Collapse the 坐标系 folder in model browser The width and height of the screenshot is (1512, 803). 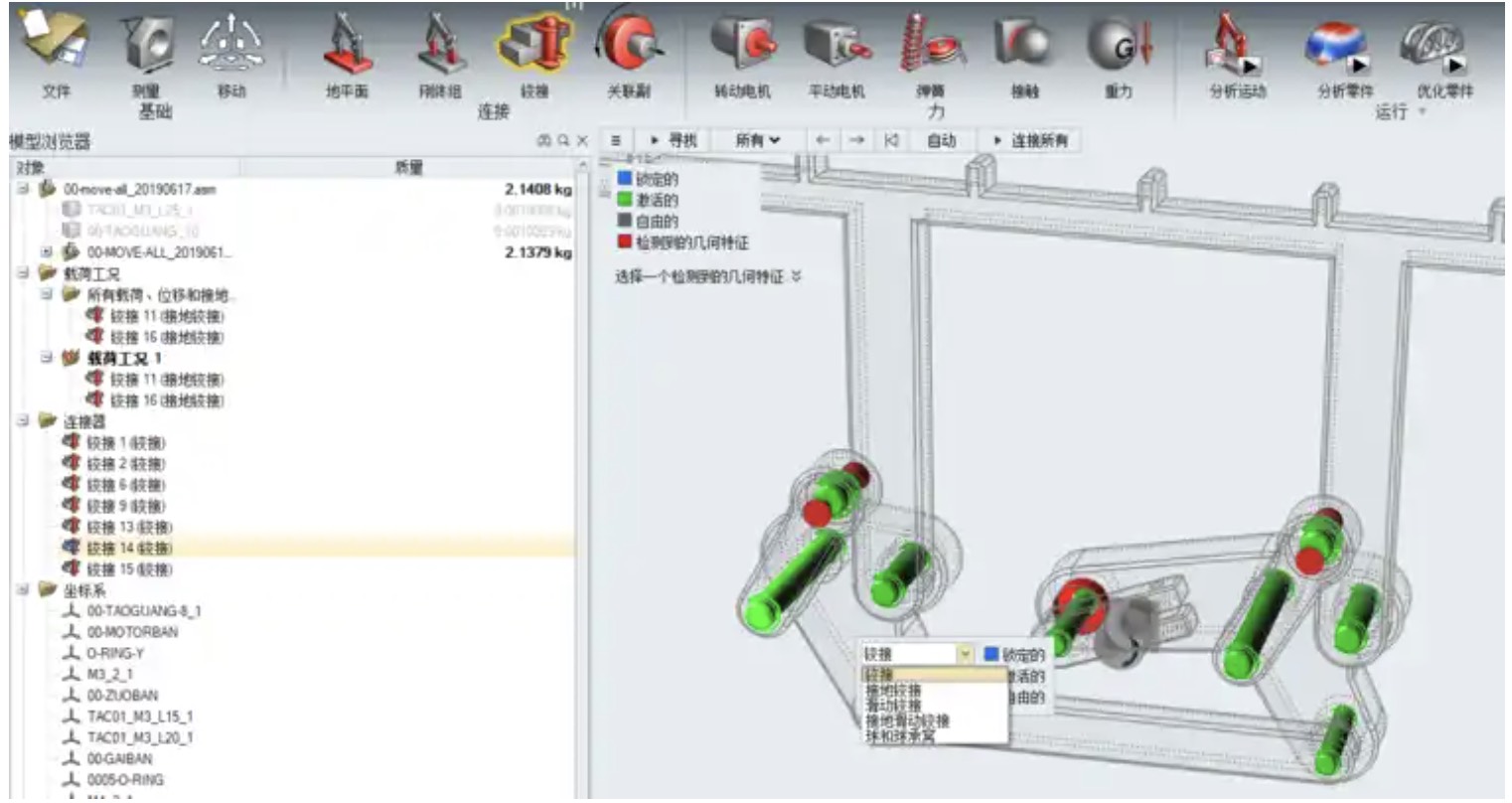(24, 590)
